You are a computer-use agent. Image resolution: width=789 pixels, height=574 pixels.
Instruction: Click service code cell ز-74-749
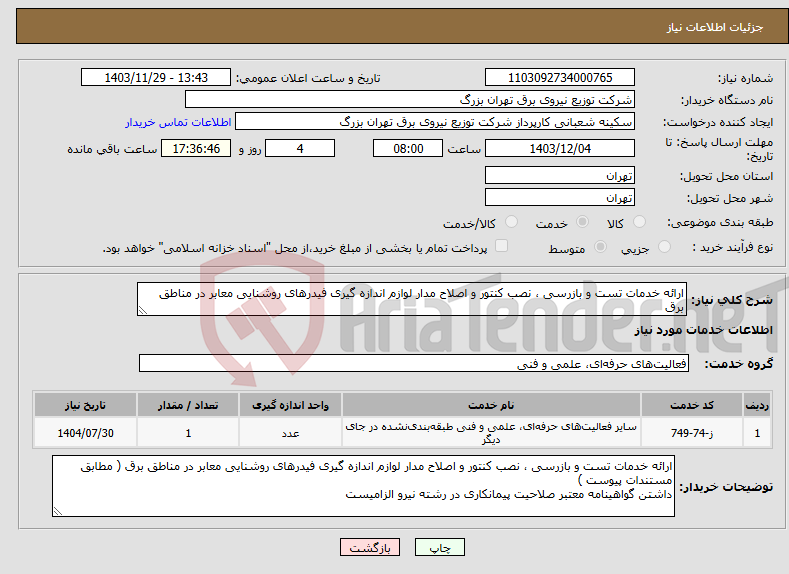(692, 433)
